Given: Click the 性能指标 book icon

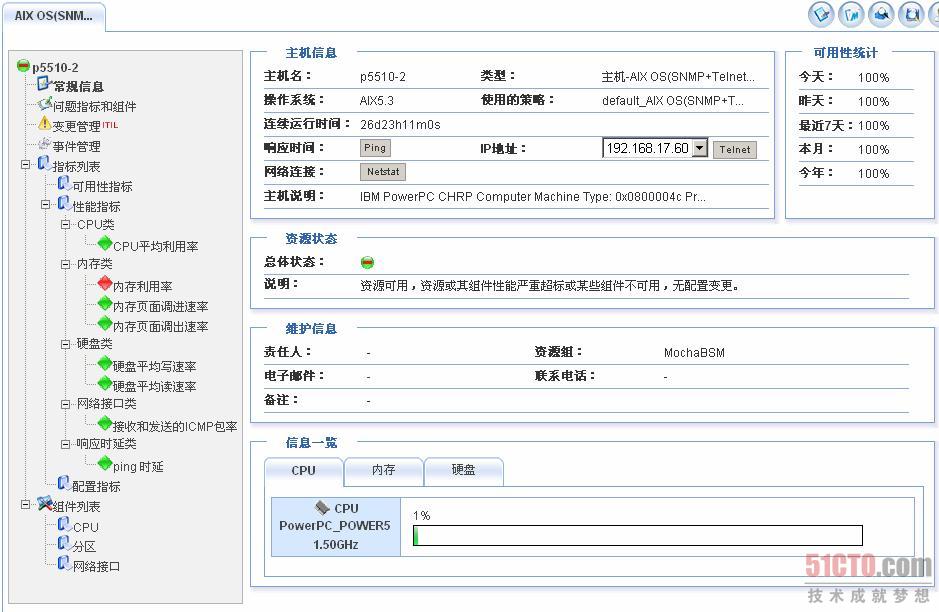Looking at the screenshot, I should pos(64,204).
